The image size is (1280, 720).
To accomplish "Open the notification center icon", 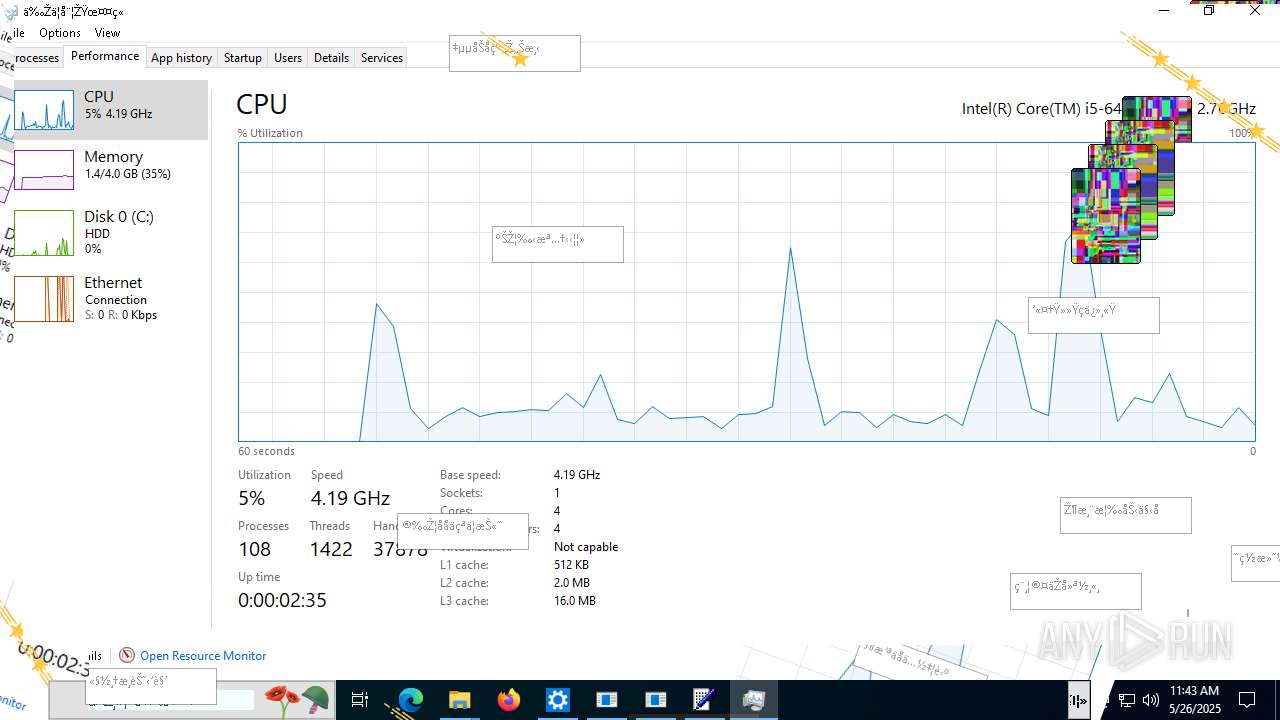I will (1247, 700).
